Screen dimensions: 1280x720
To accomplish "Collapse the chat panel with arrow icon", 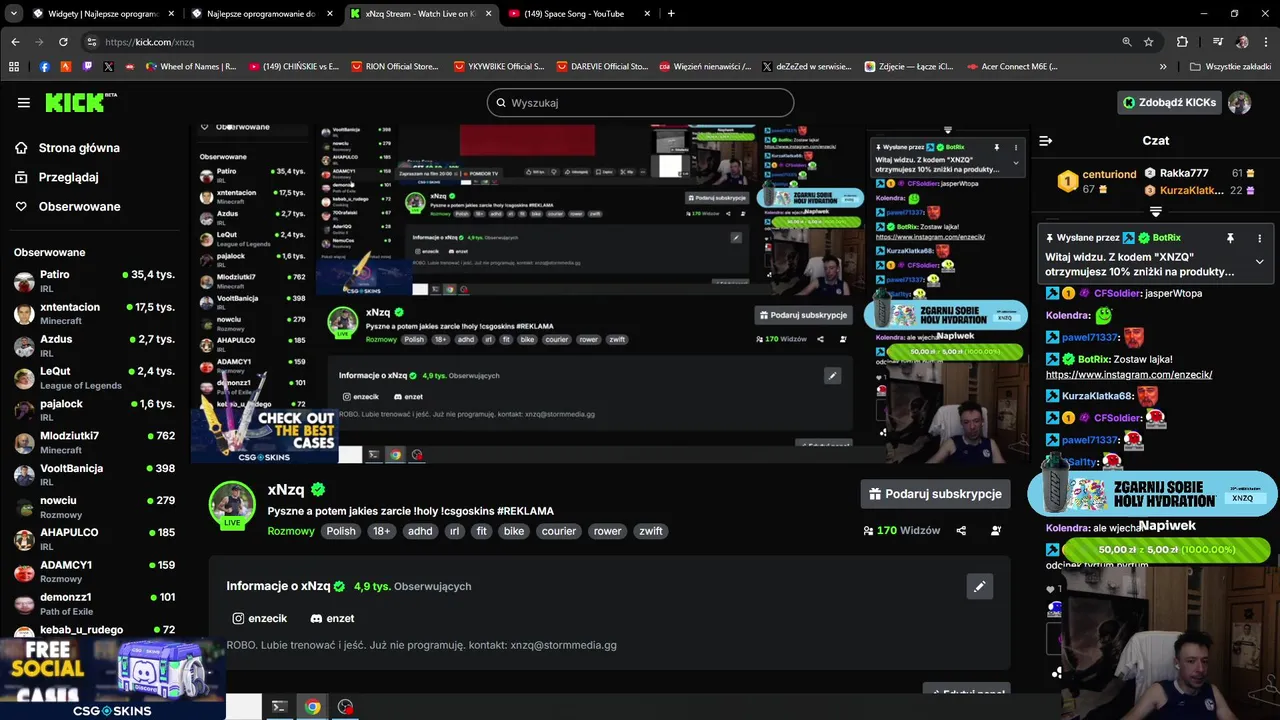I will [x=1045, y=141].
